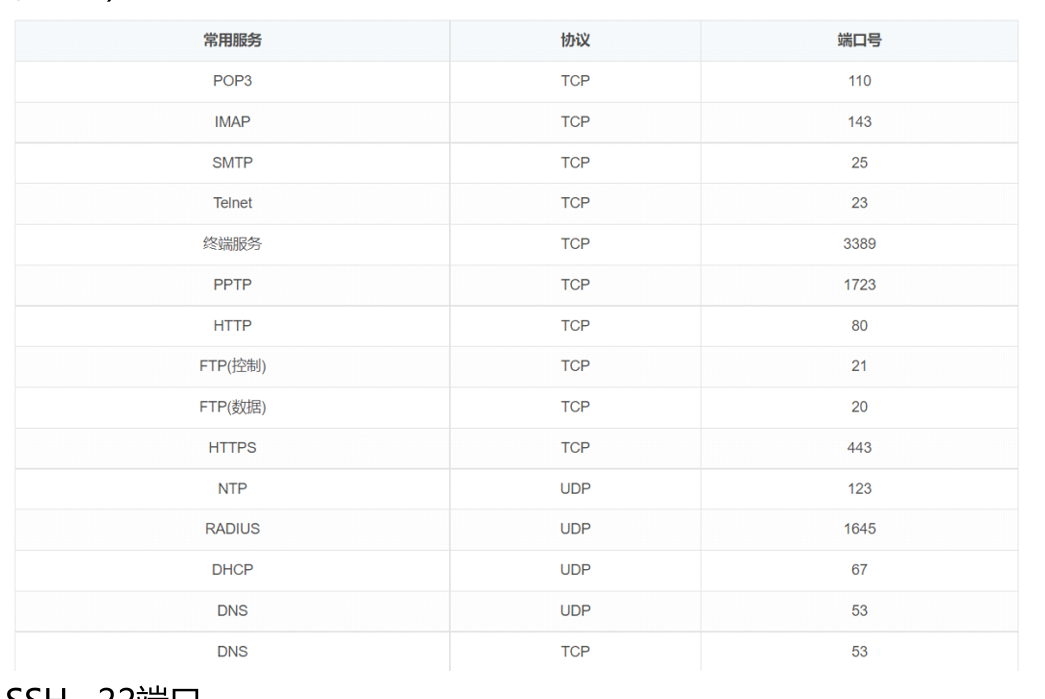Select the HTTP service cell
The image size is (1045, 699).
click(x=232, y=326)
